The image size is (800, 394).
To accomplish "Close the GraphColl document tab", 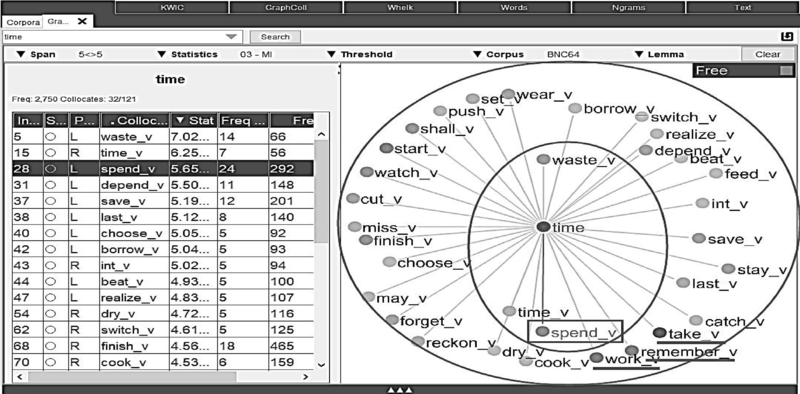I will [x=82, y=21].
